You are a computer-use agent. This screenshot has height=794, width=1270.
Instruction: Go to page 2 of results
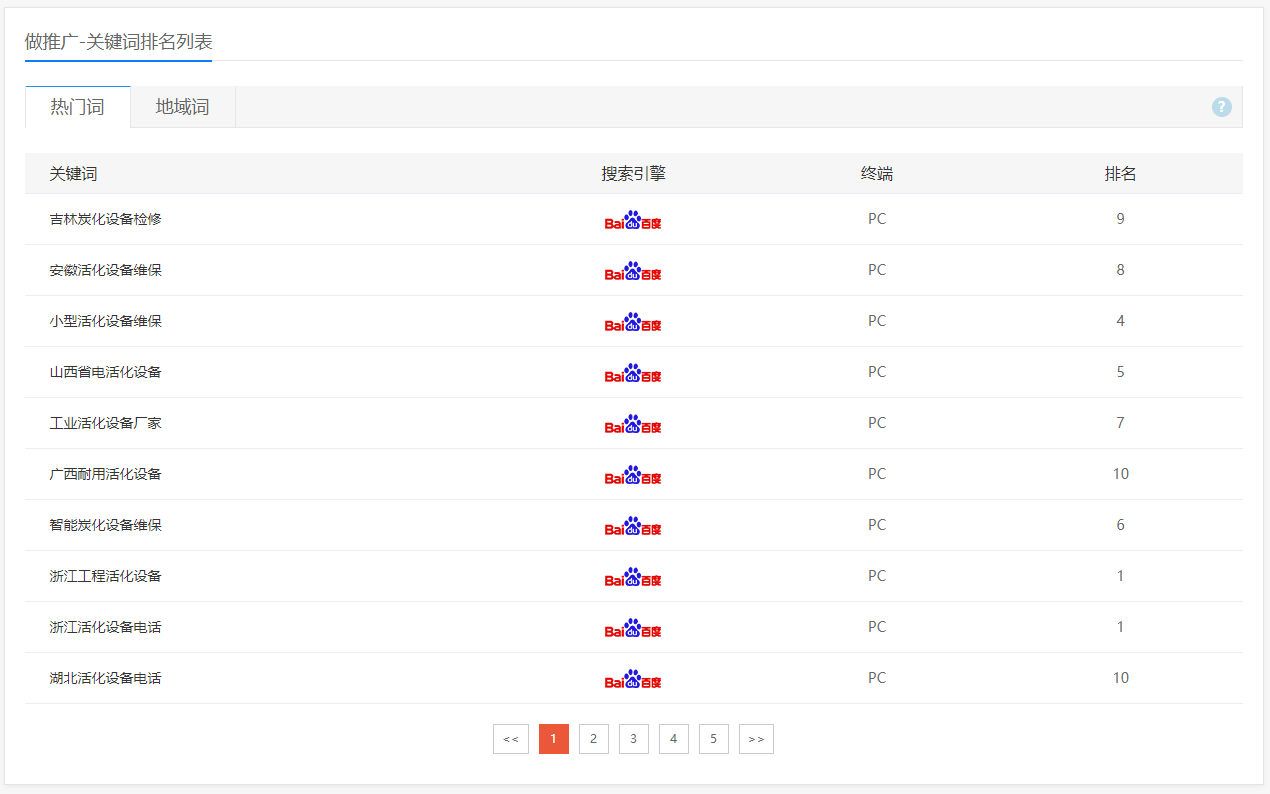594,739
